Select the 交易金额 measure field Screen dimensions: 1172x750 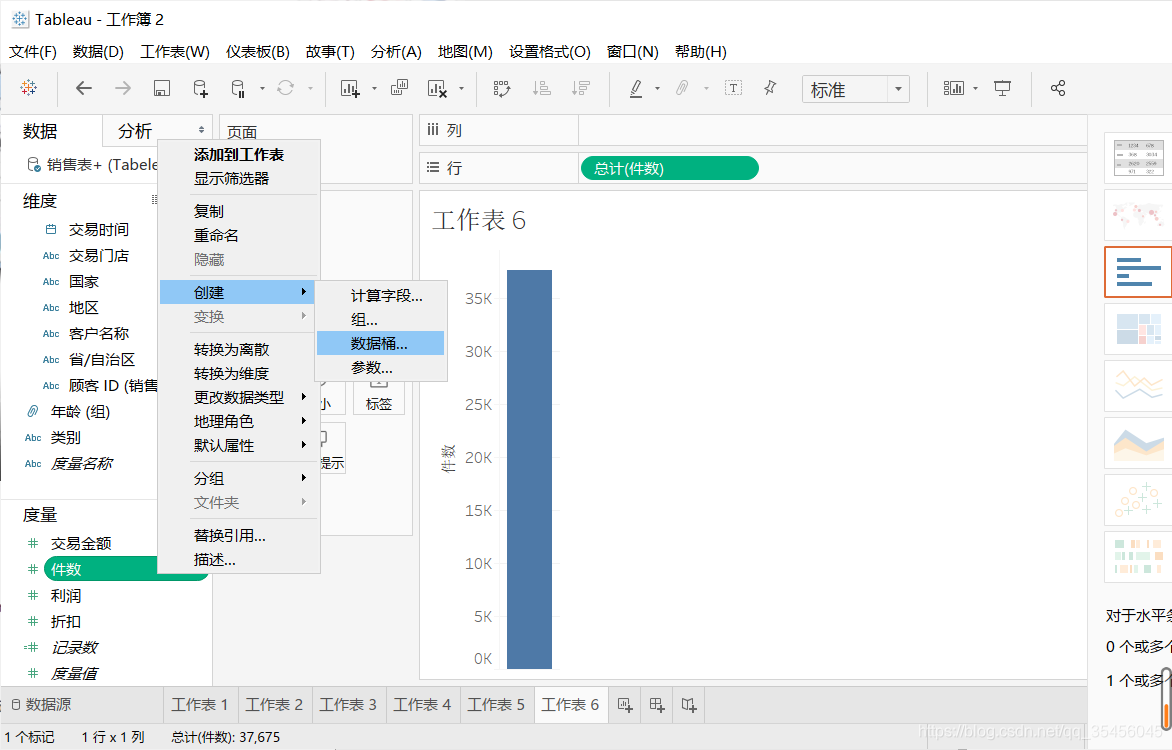click(81, 544)
